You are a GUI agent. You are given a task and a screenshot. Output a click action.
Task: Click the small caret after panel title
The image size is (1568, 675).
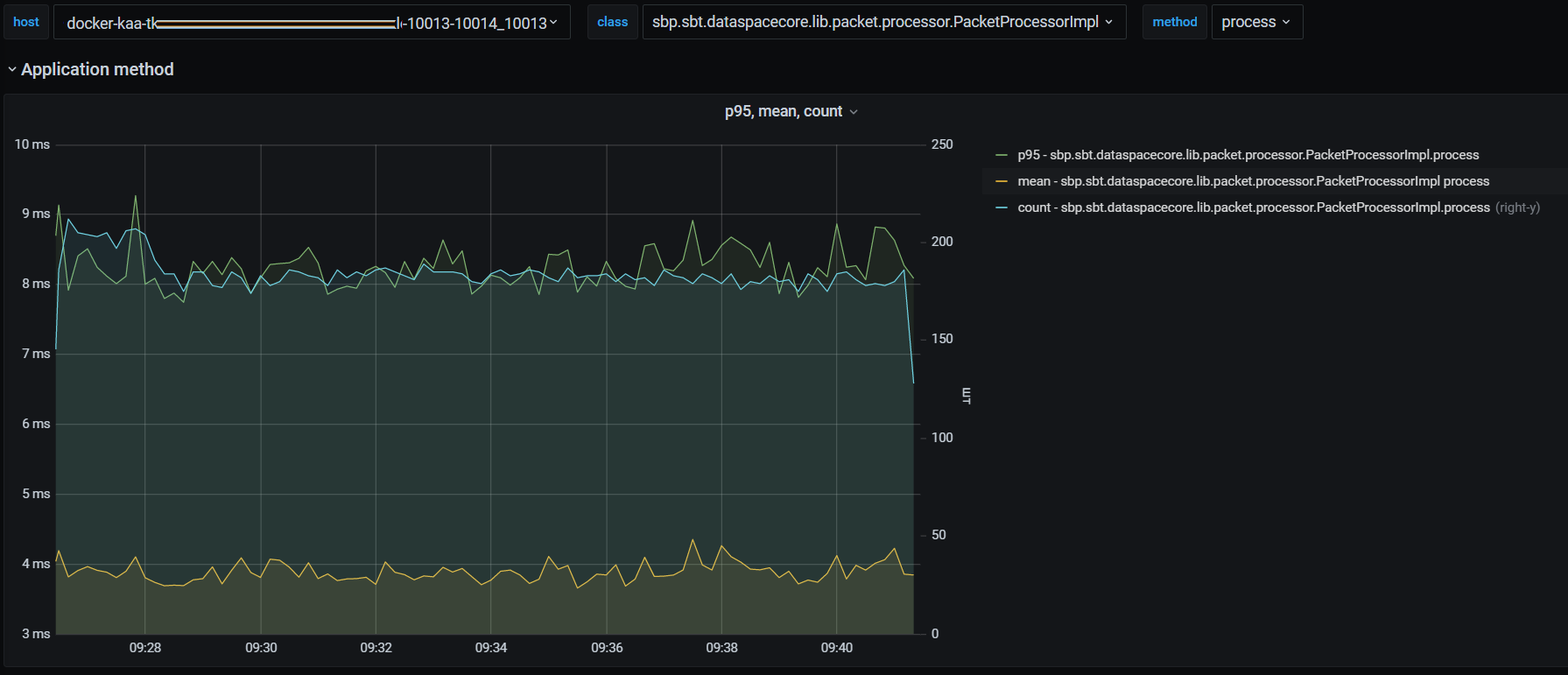coord(854,112)
